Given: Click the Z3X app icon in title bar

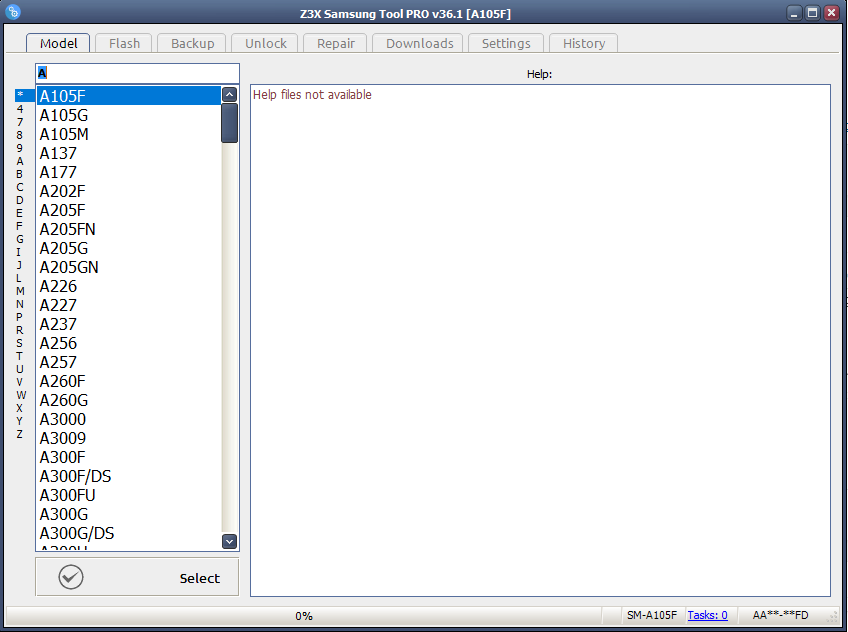Looking at the screenshot, I should click(x=12, y=11).
